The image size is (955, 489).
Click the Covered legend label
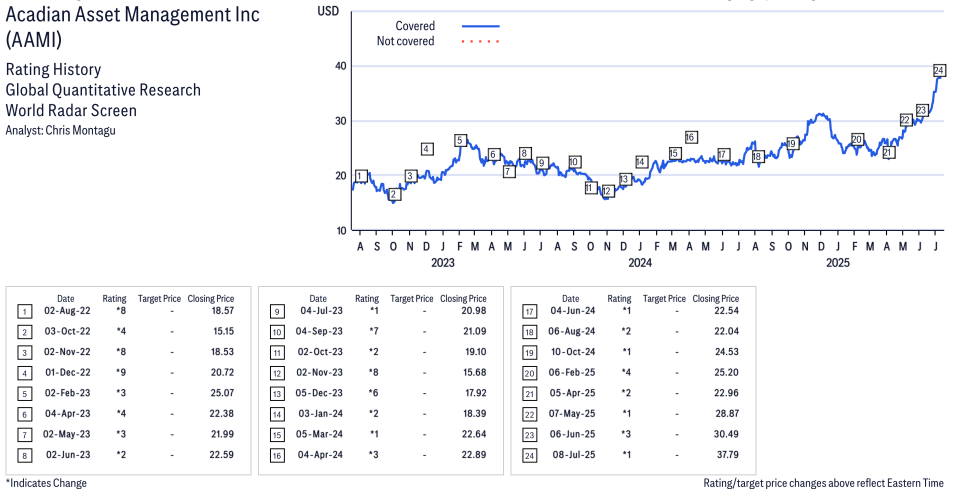tap(415, 26)
